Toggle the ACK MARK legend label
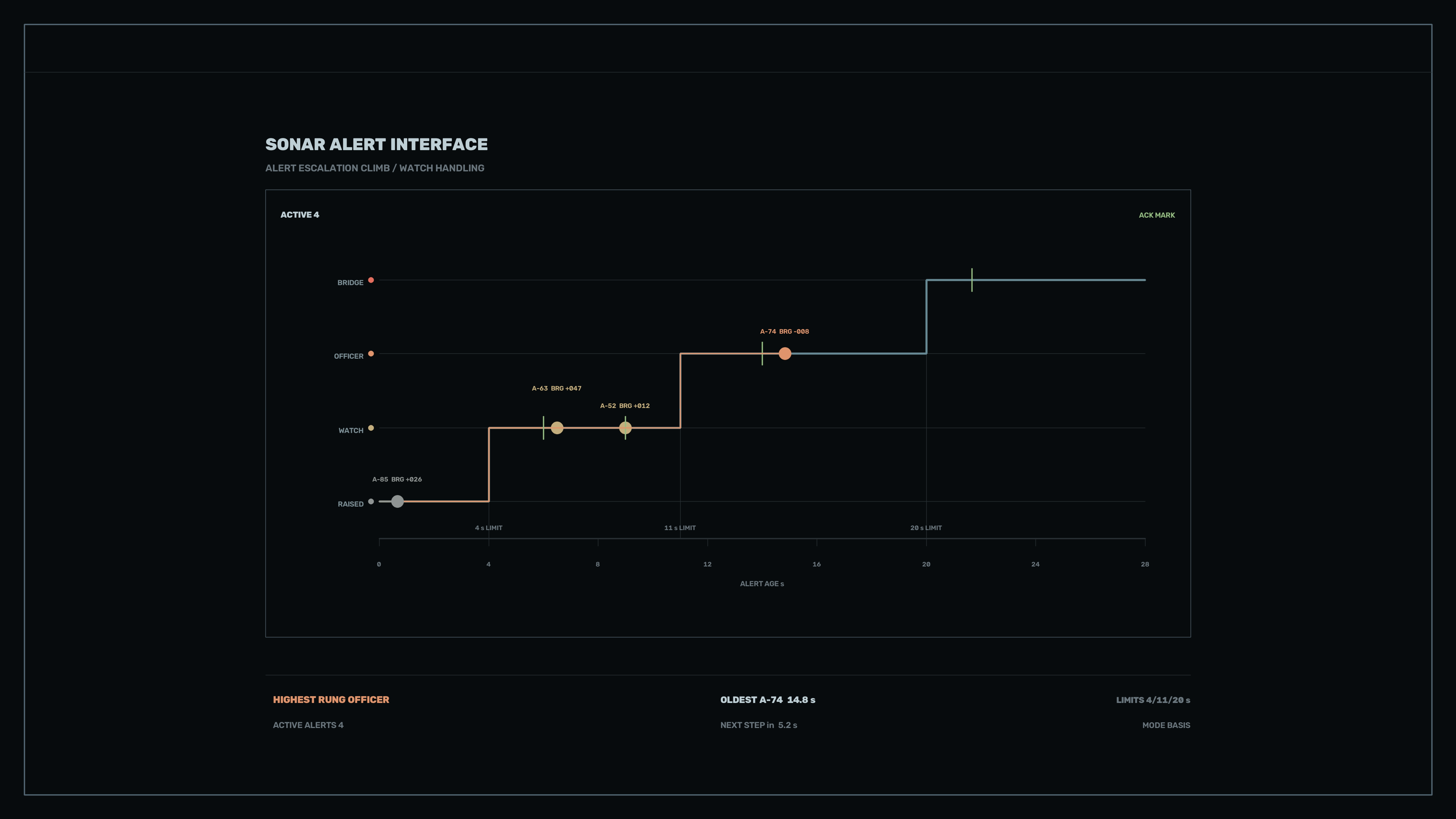The height and width of the screenshot is (819, 1456). point(1156,215)
